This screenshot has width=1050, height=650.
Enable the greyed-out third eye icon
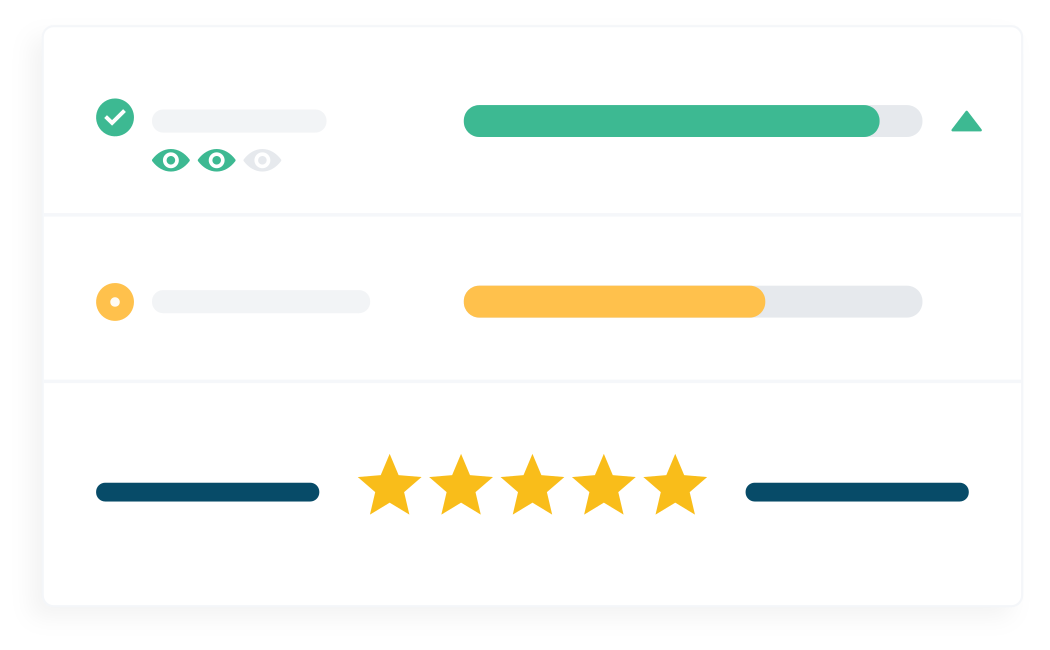(262, 160)
